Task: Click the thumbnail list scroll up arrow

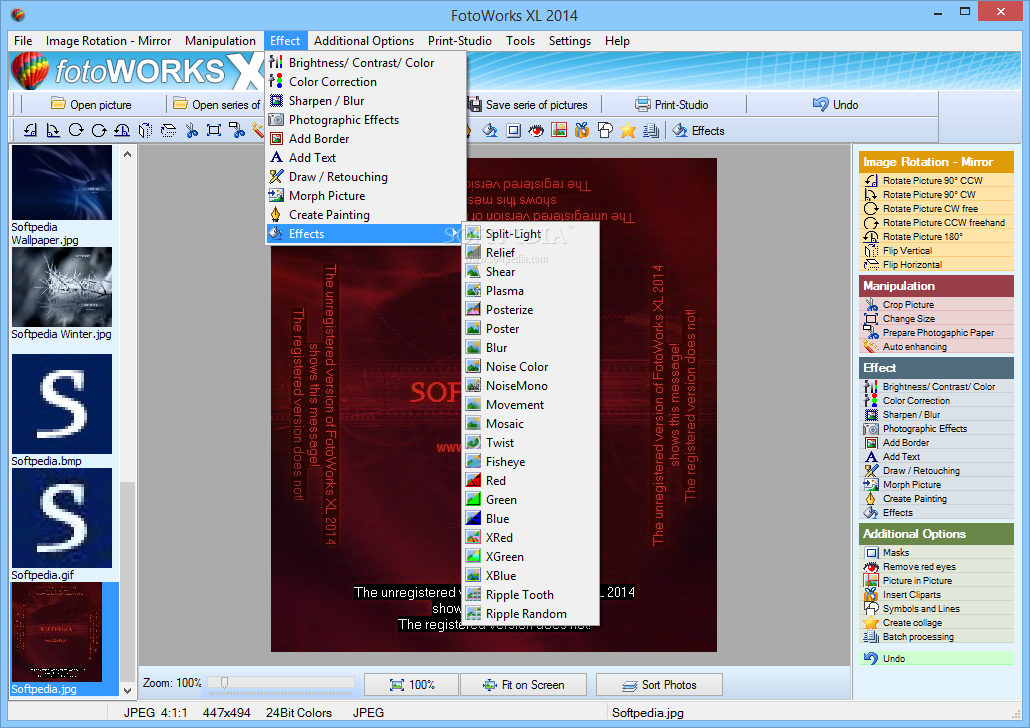Action: (127, 154)
